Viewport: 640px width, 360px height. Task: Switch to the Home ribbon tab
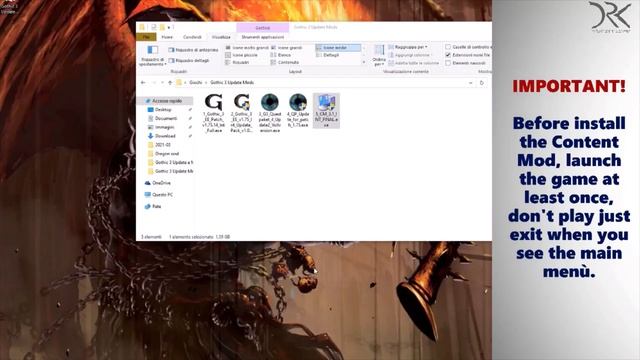[x=167, y=37]
